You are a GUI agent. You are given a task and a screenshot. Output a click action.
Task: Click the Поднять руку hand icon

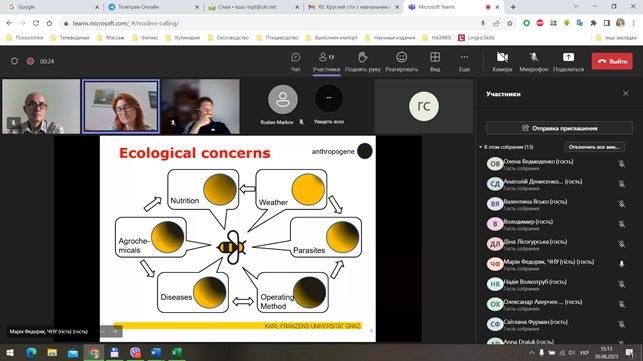pyautogui.click(x=363, y=57)
